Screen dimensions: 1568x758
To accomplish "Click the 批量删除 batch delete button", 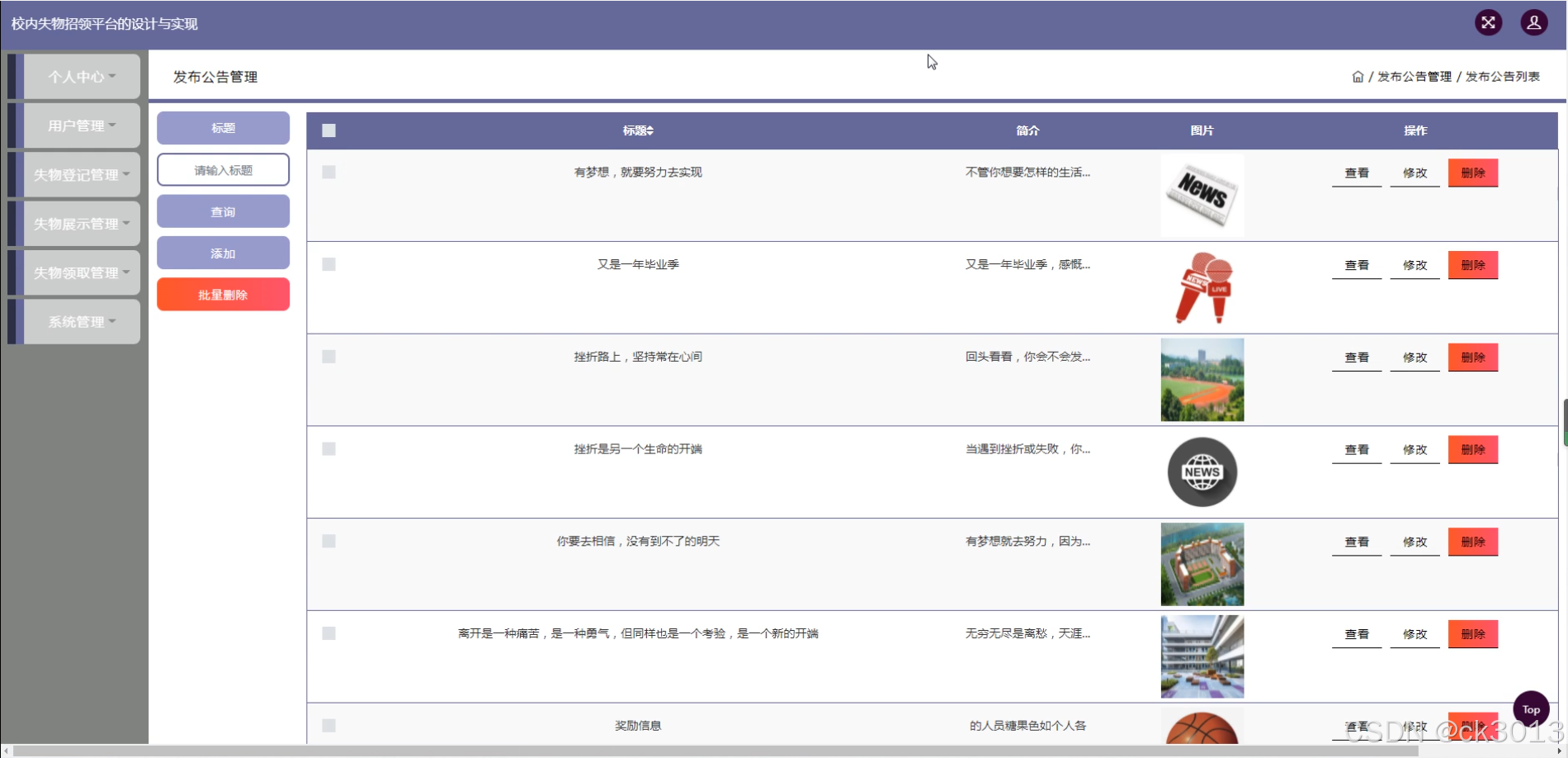I will coord(223,295).
